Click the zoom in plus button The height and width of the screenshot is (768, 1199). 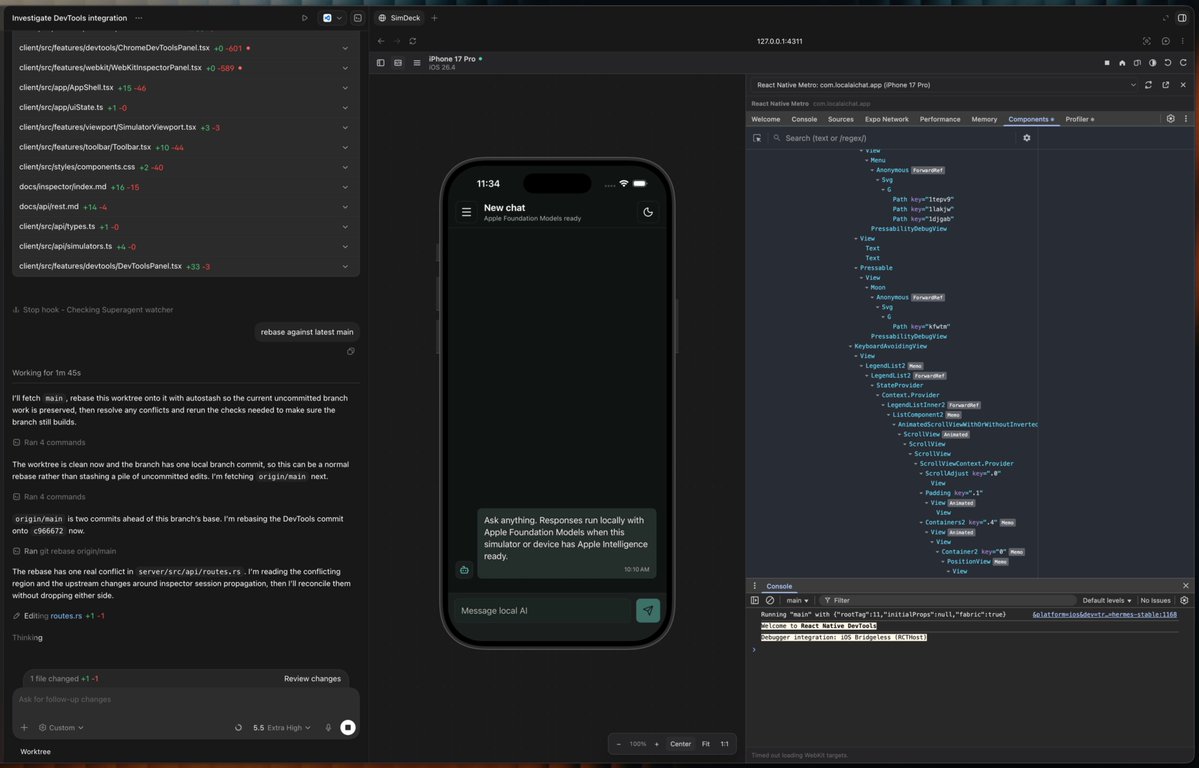[x=656, y=744]
